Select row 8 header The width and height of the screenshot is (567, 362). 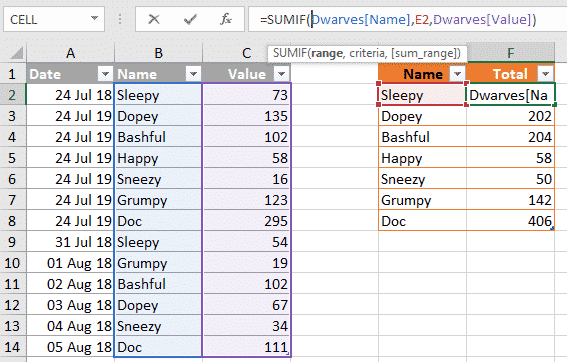click(x=13, y=221)
